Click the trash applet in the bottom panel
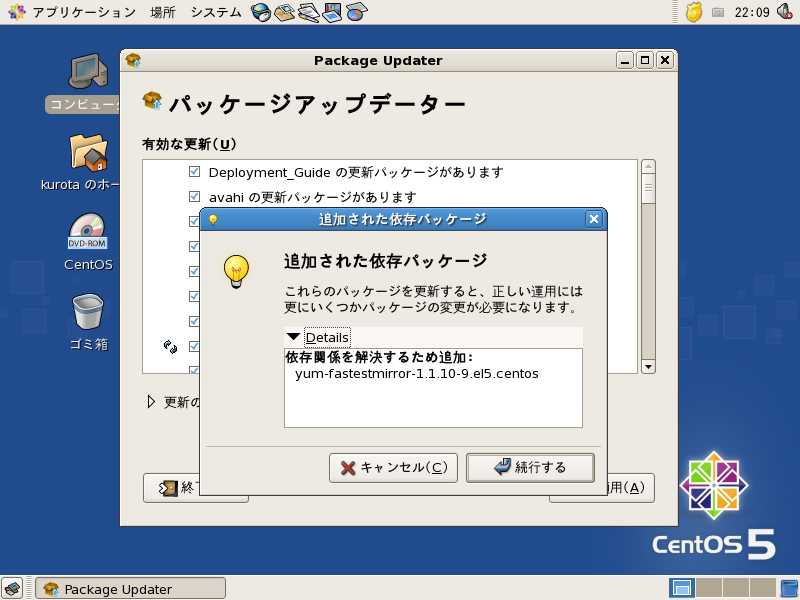Viewport: 800px width, 600px height. pos(790,588)
